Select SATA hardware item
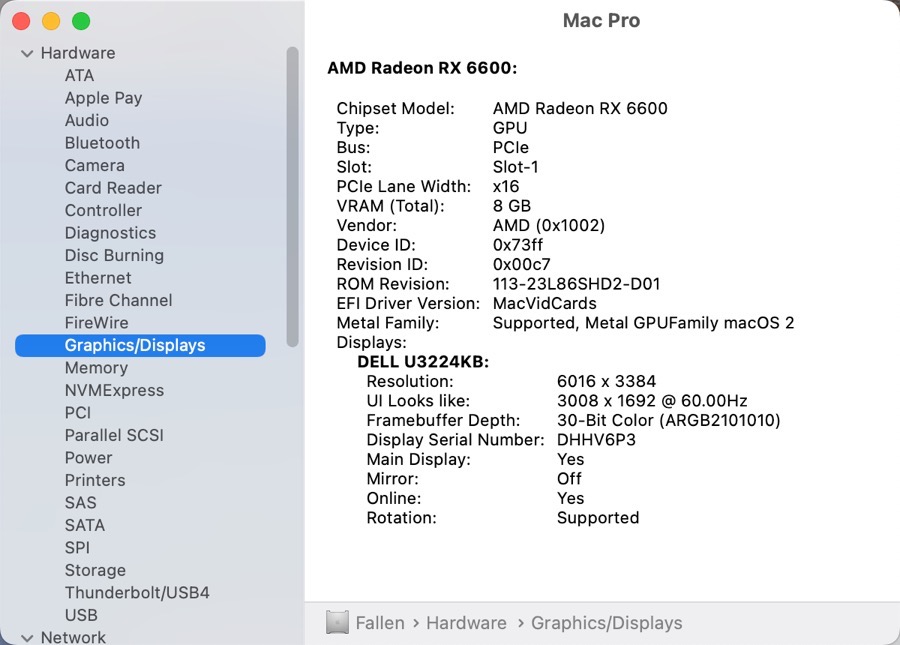 click(85, 525)
